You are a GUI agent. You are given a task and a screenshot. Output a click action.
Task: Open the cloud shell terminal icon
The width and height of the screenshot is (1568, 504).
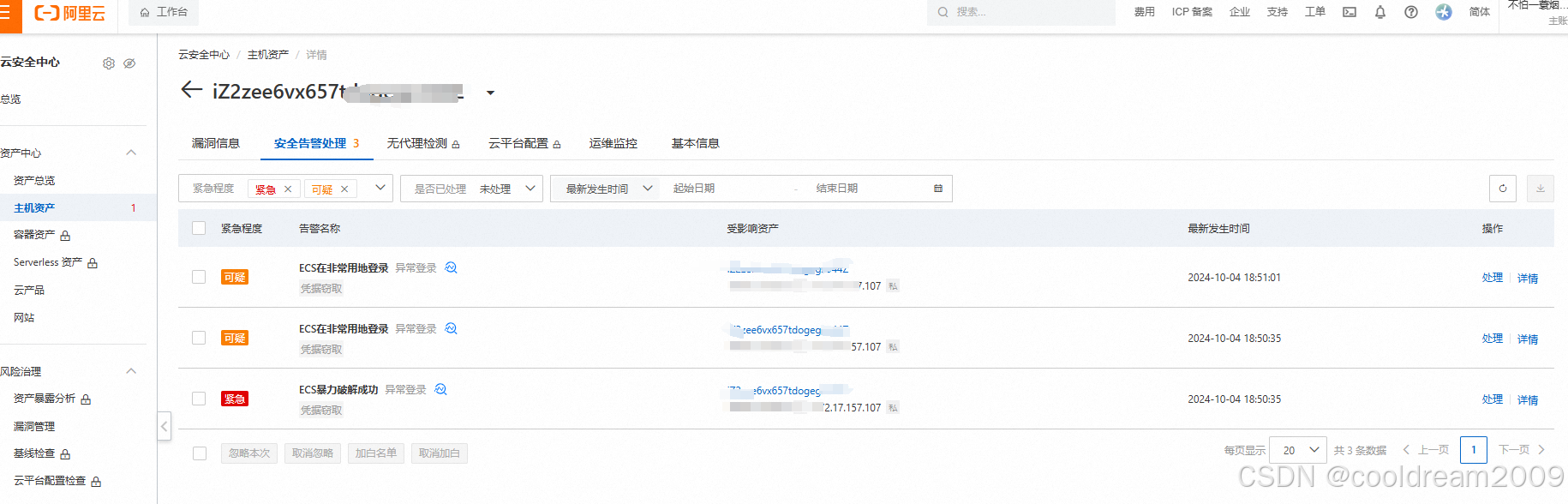point(1350,12)
